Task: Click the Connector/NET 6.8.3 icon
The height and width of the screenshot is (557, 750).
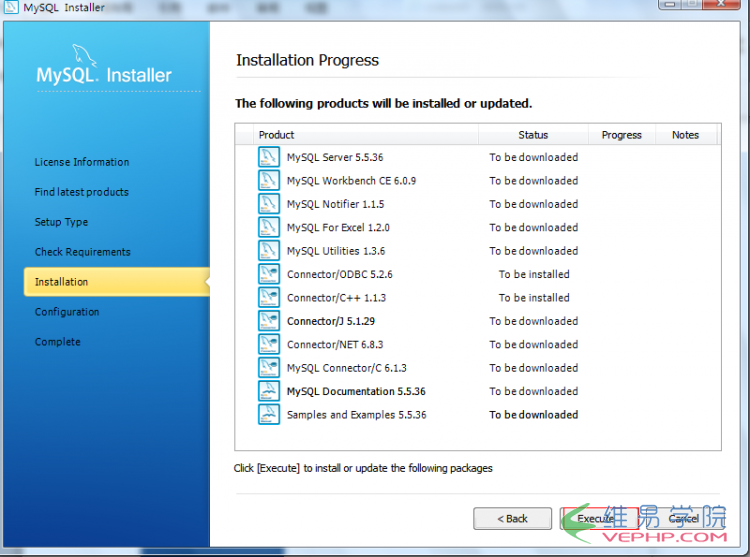Action: pyautogui.click(x=269, y=344)
